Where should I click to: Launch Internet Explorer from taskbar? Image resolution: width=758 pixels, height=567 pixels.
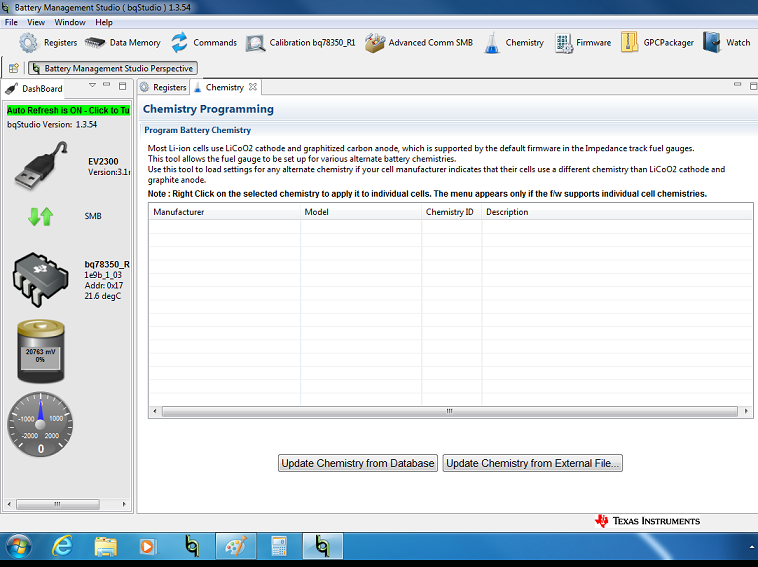pos(62,547)
